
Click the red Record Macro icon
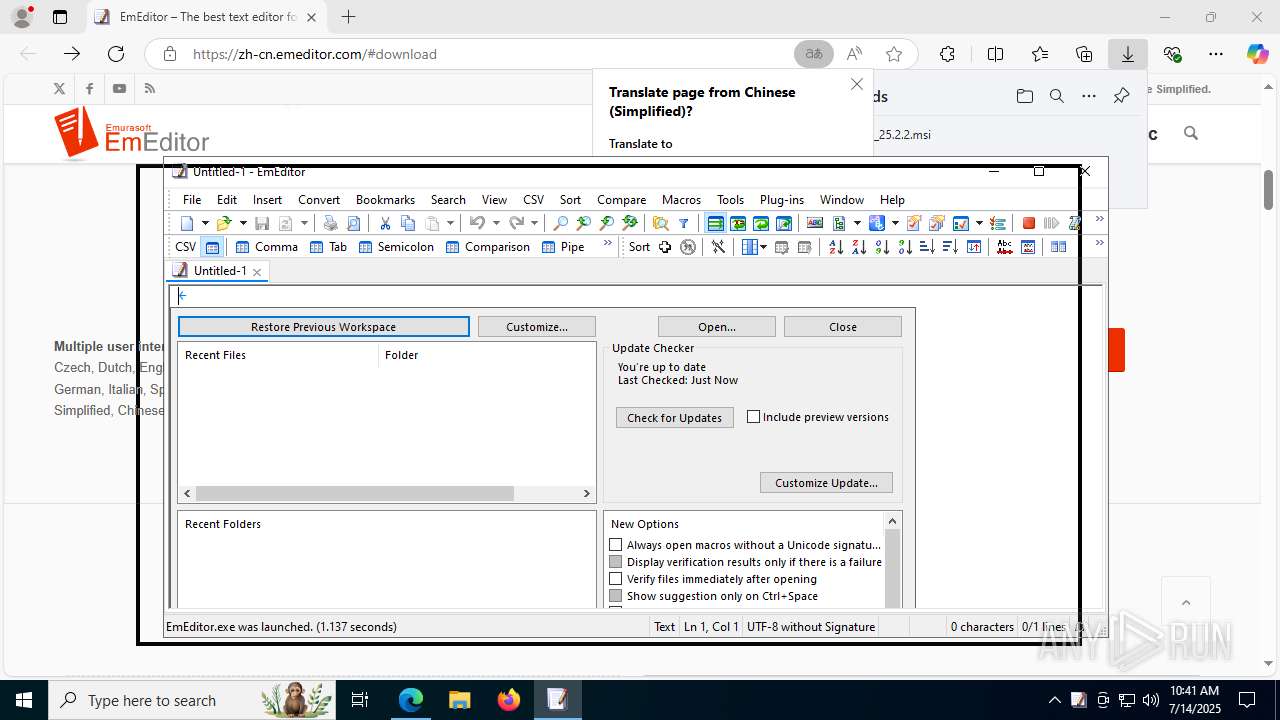(1028, 223)
